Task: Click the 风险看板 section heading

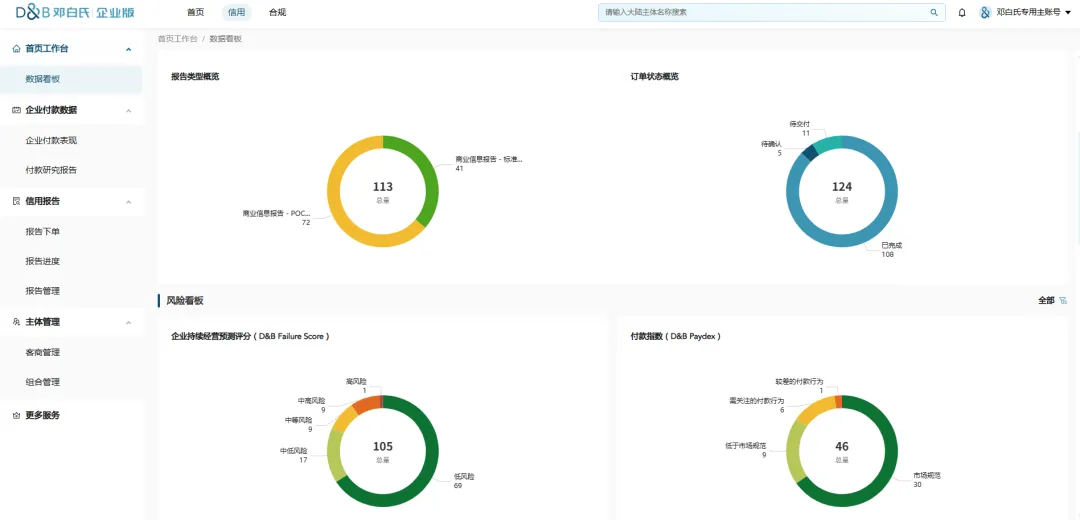Action: click(x=185, y=301)
